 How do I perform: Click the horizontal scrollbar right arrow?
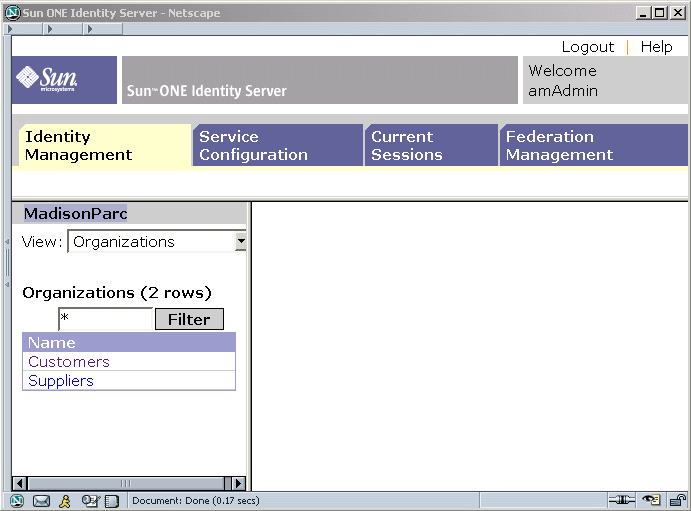point(238,484)
